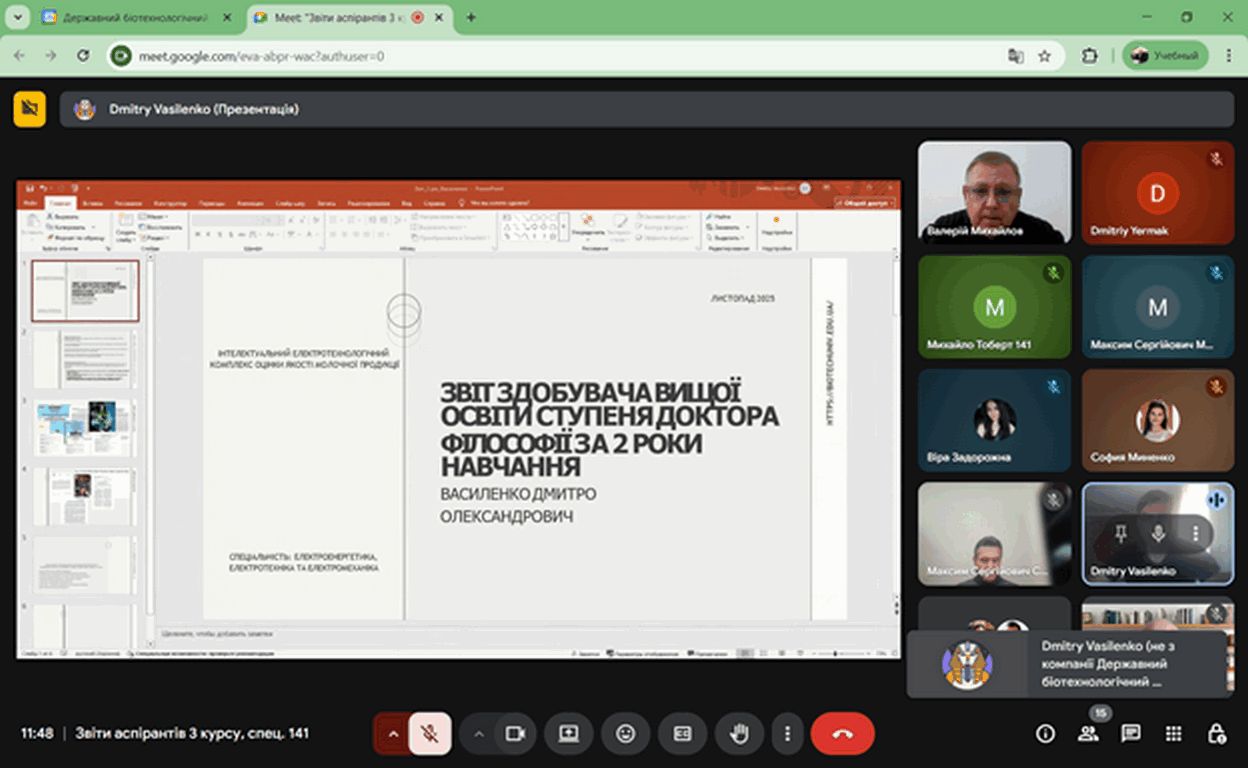1248x768 pixels.
Task: Open meeting details info icon
Action: [x=1045, y=734]
